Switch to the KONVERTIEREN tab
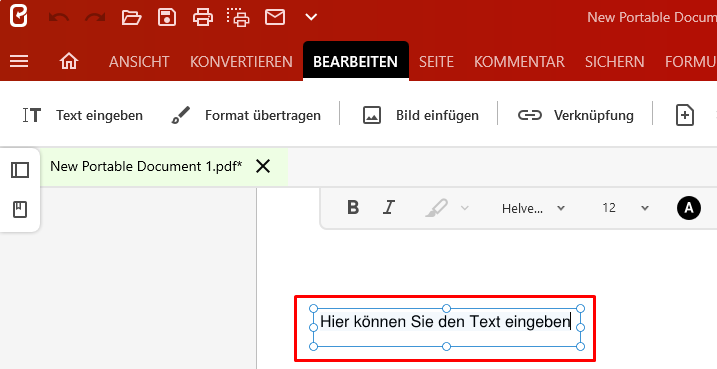717x369 pixels. pyautogui.click(x=241, y=62)
